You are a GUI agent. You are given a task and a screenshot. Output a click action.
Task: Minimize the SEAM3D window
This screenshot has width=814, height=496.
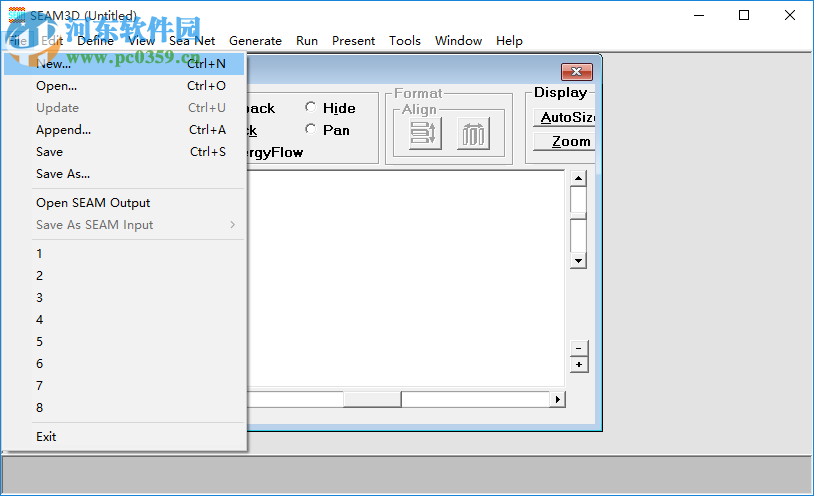point(699,15)
